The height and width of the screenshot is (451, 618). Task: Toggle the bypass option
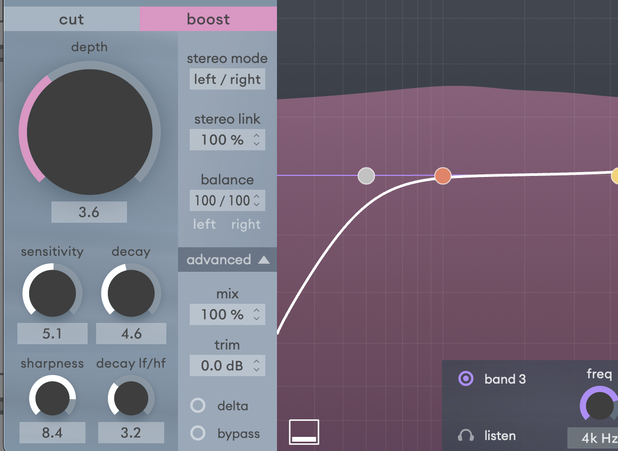(x=198, y=433)
